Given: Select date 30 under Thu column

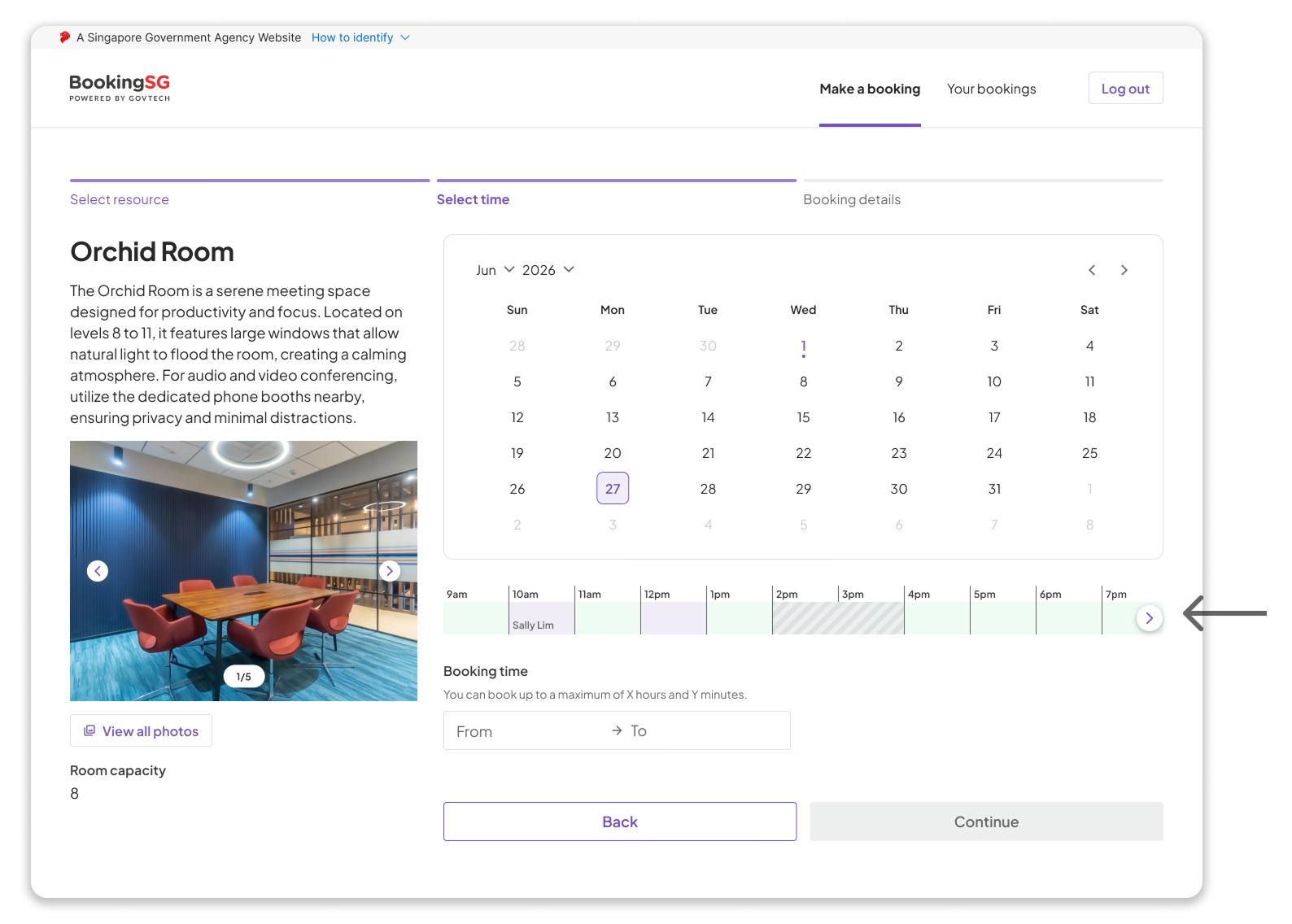Looking at the screenshot, I should [899, 489].
